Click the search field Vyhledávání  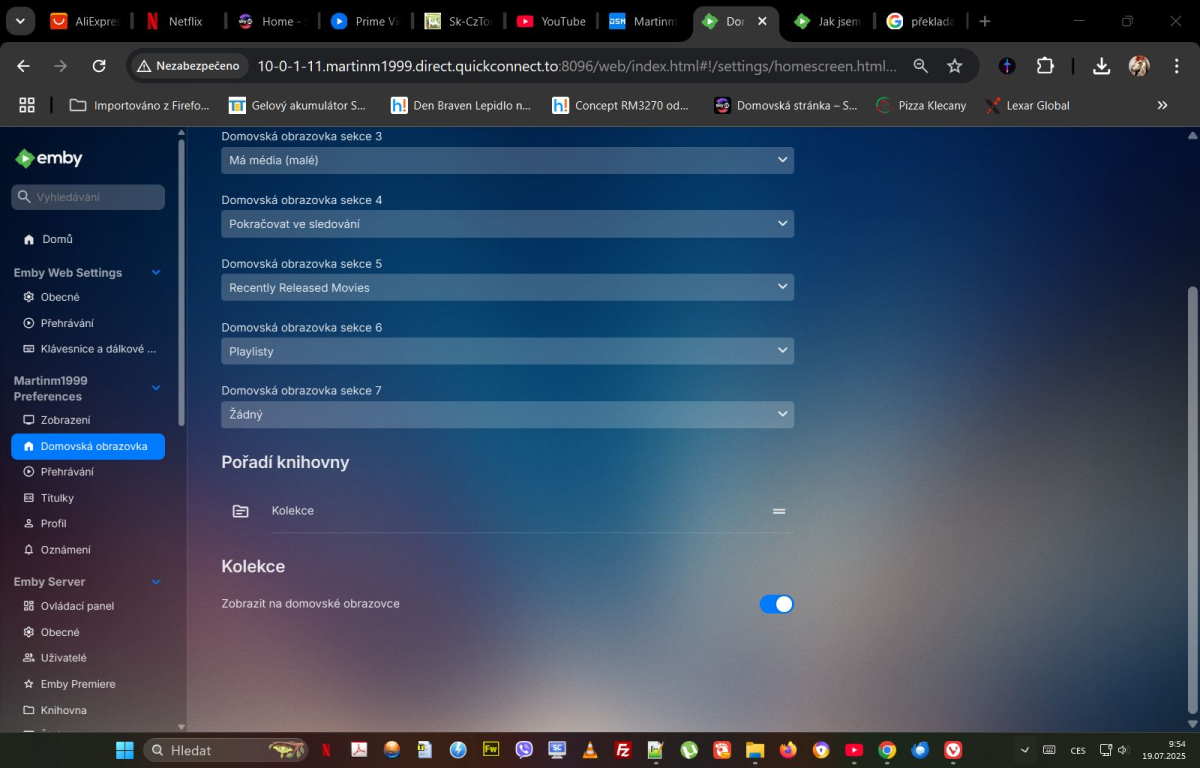point(87,197)
